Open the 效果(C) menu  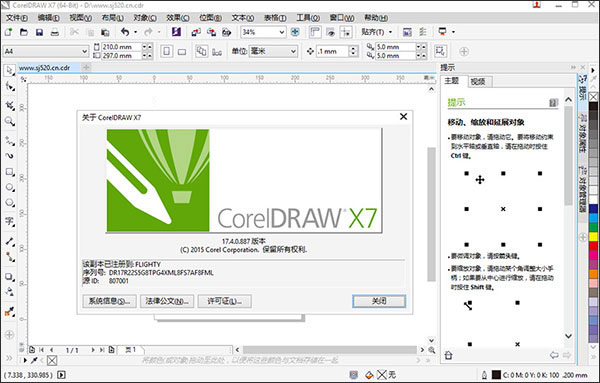point(178,18)
